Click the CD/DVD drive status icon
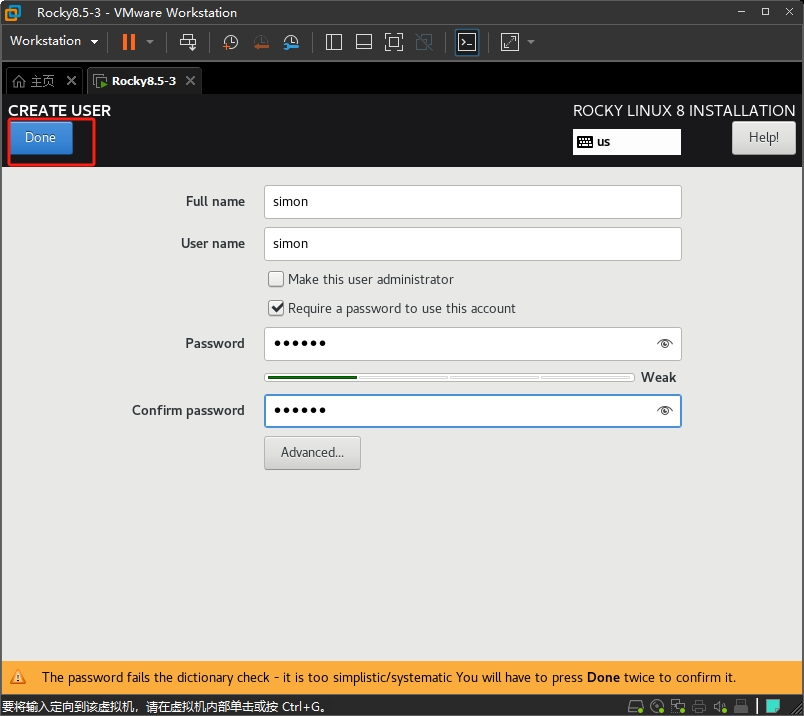Viewport: 804px width, 716px height. click(657, 706)
